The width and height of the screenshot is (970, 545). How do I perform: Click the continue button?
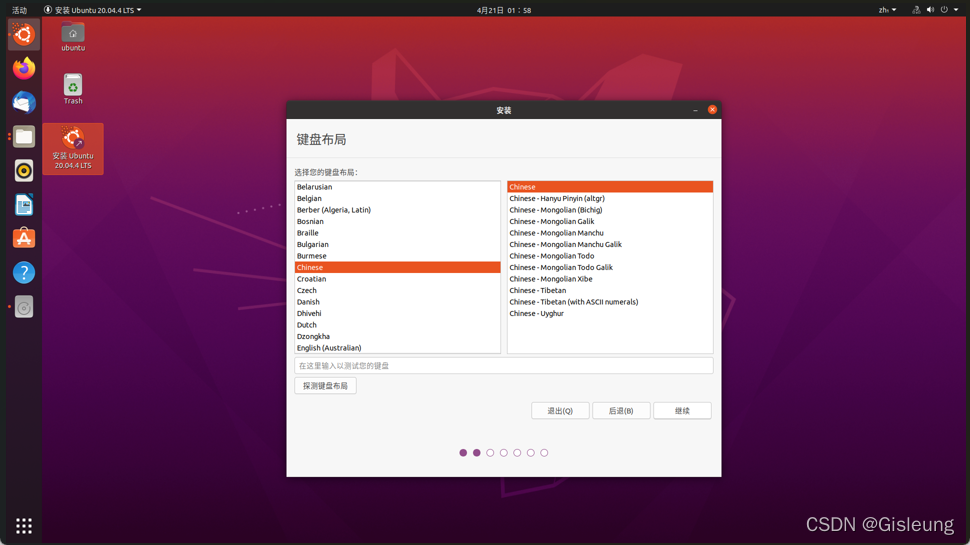(x=682, y=411)
